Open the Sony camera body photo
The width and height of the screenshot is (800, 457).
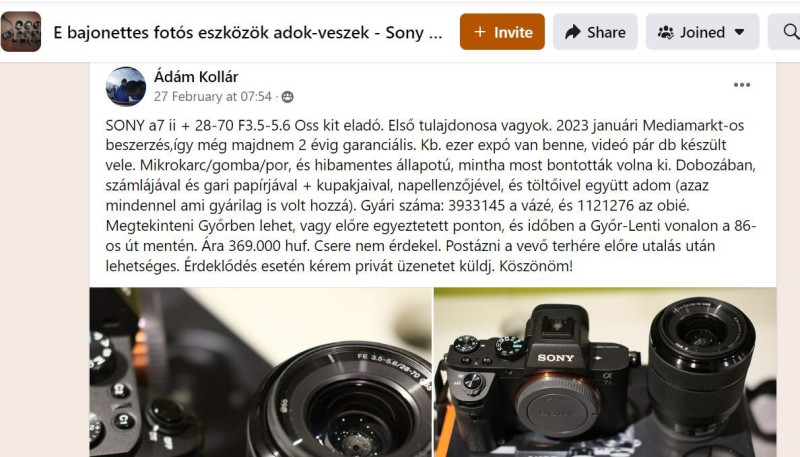[x=606, y=372]
